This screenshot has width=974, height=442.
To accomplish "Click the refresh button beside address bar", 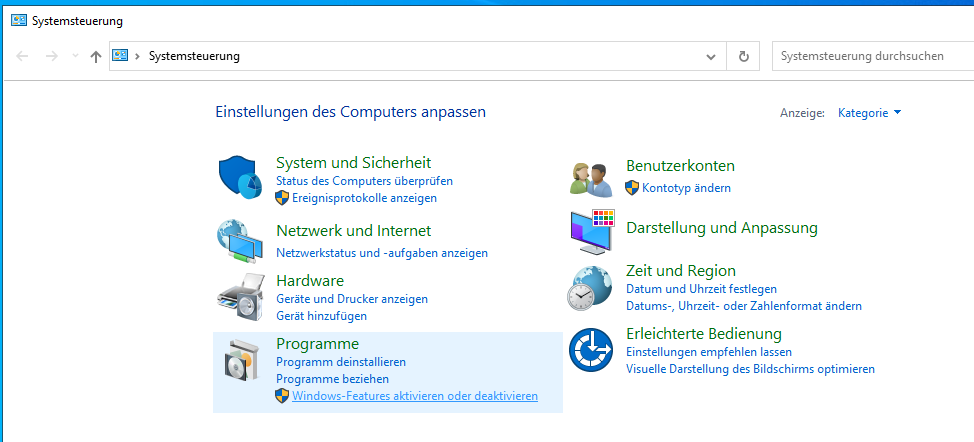I will 743,57.
